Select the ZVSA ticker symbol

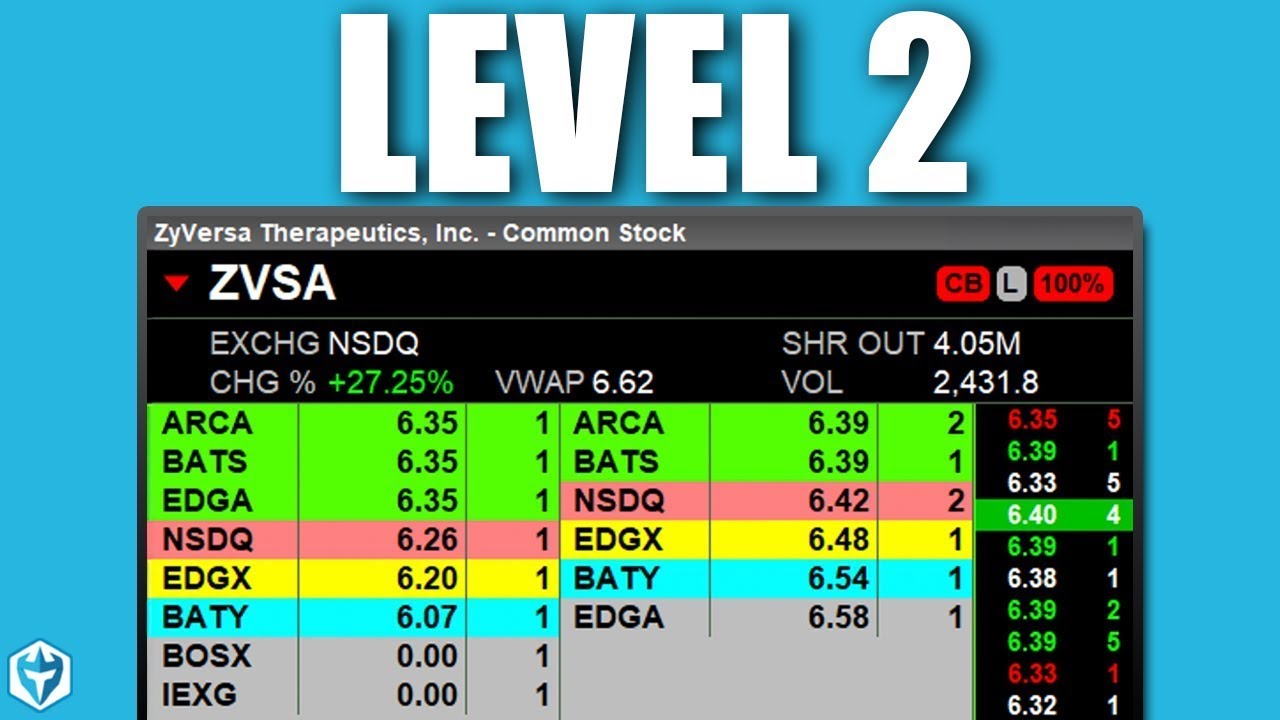click(x=271, y=284)
